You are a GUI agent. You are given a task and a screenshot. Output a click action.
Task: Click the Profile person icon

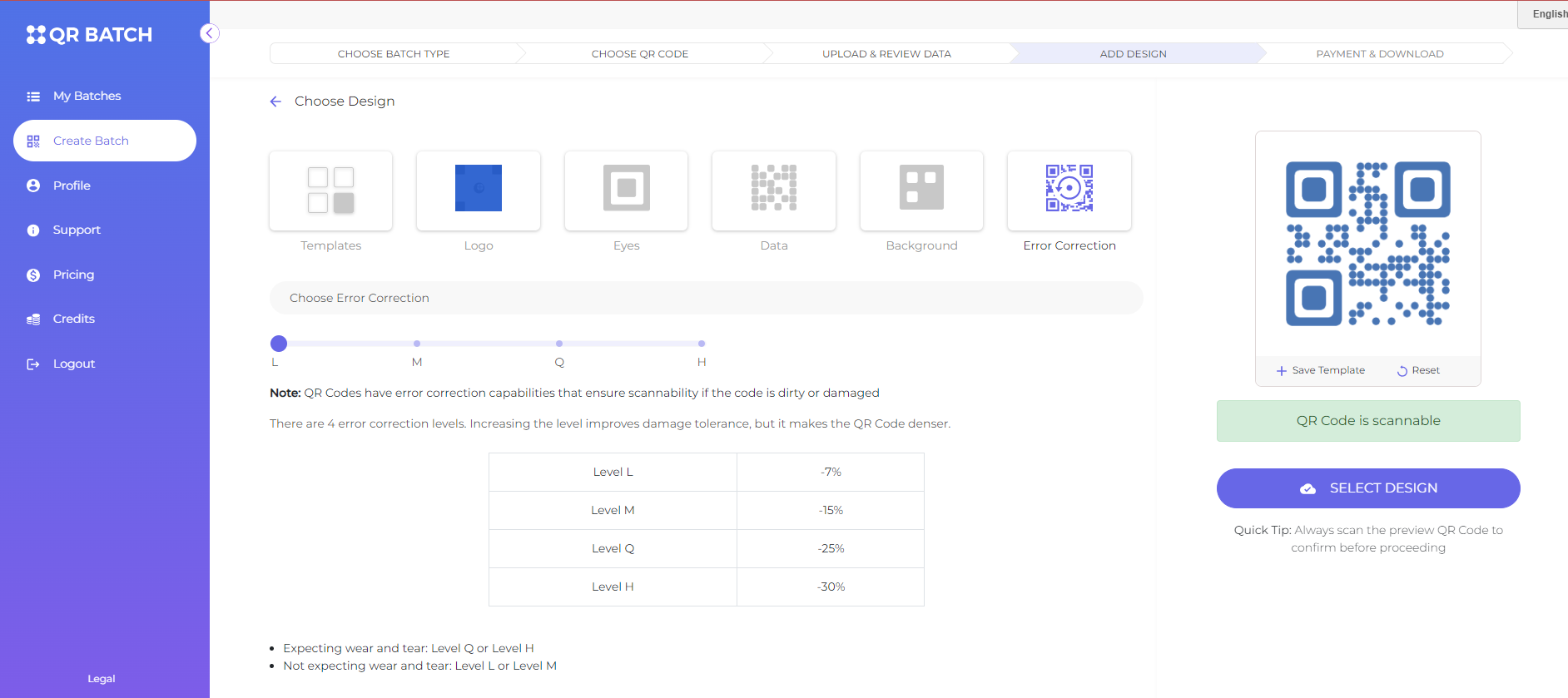pyautogui.click(x=33, y=186)
